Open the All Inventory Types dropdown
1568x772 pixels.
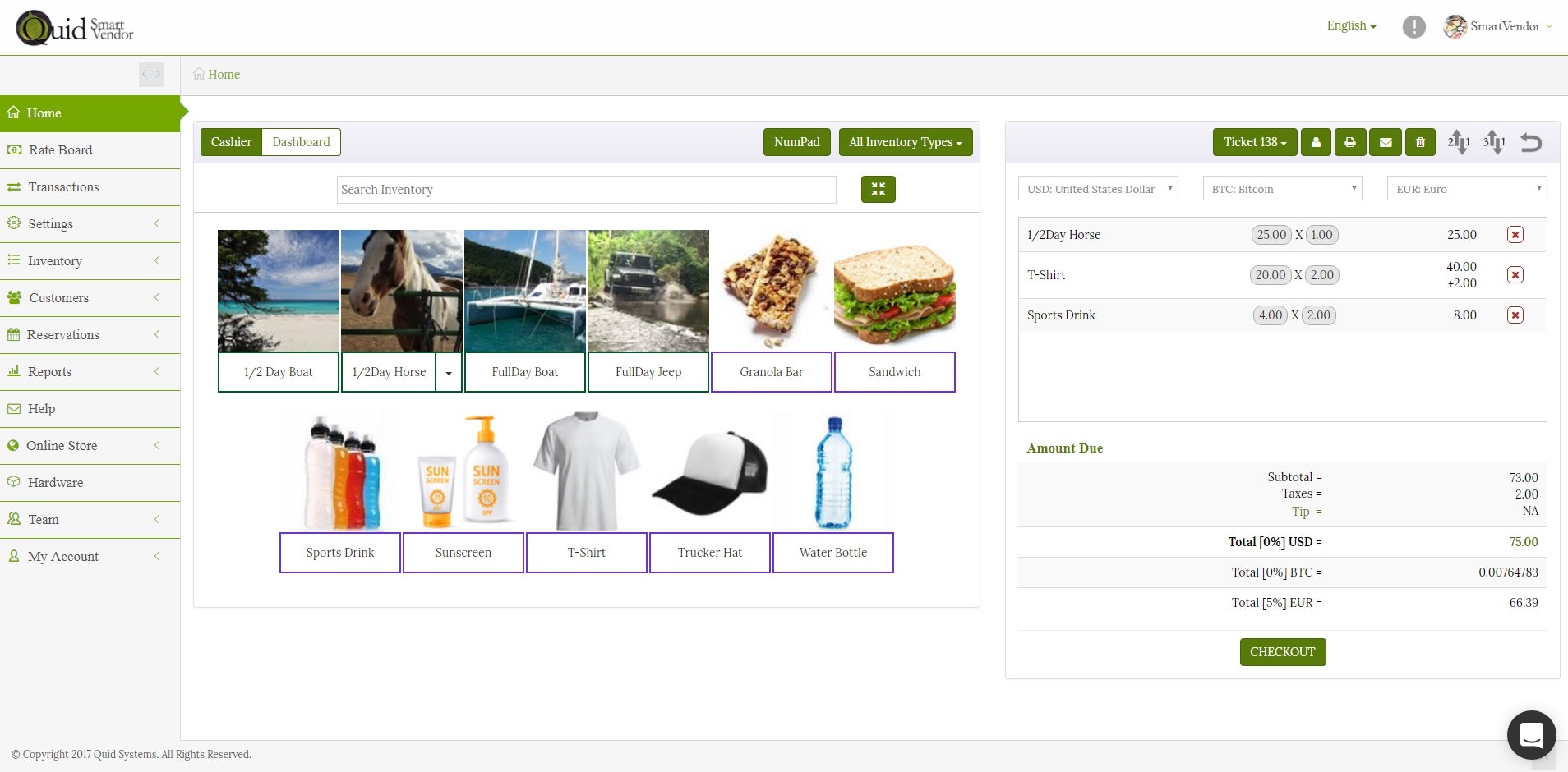pyautogui.click(x=905, y=141)
